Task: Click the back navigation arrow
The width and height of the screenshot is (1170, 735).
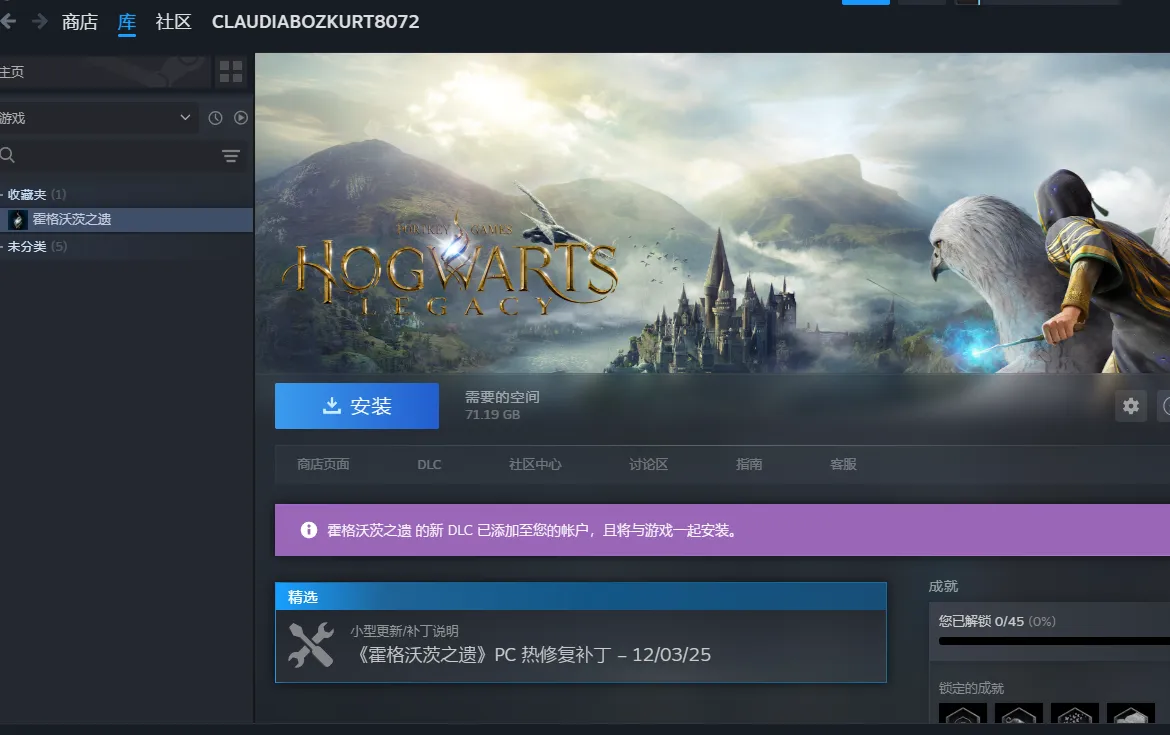Action: [9, 21]
